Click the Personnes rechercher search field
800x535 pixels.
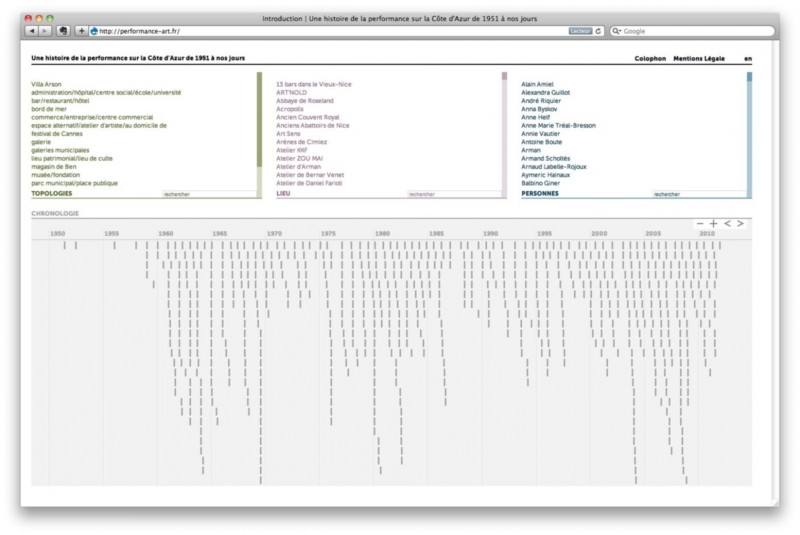point(698,194)
